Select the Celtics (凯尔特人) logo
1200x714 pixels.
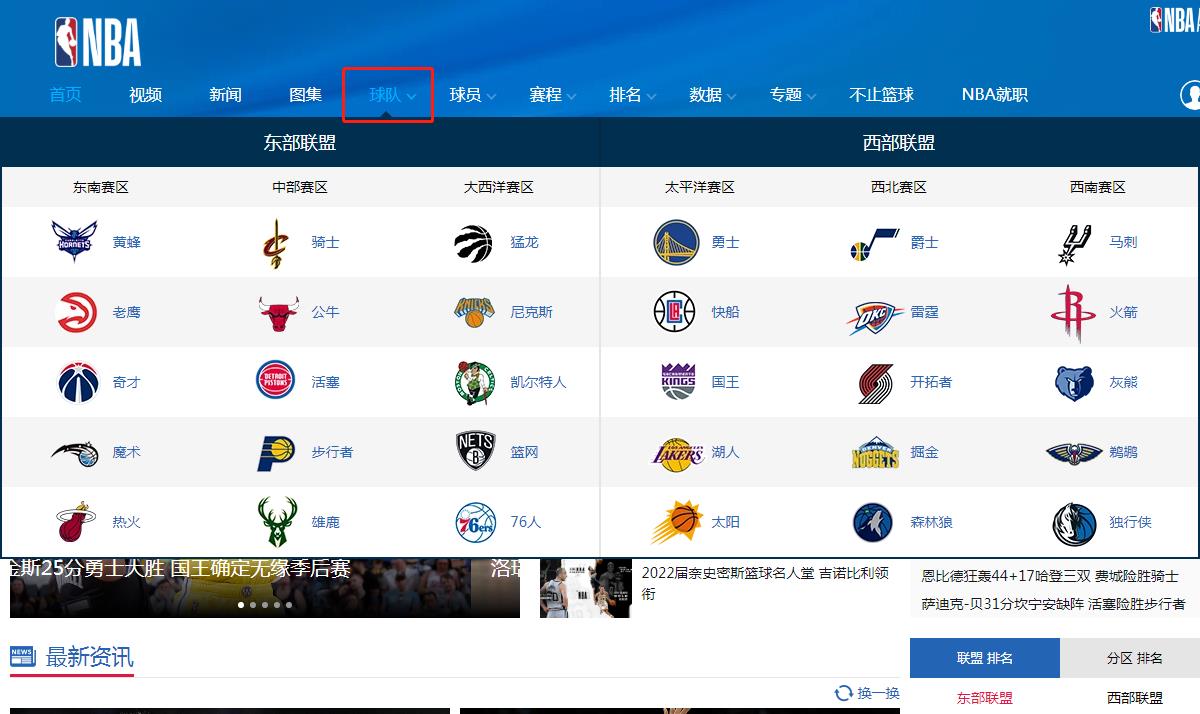475,382
